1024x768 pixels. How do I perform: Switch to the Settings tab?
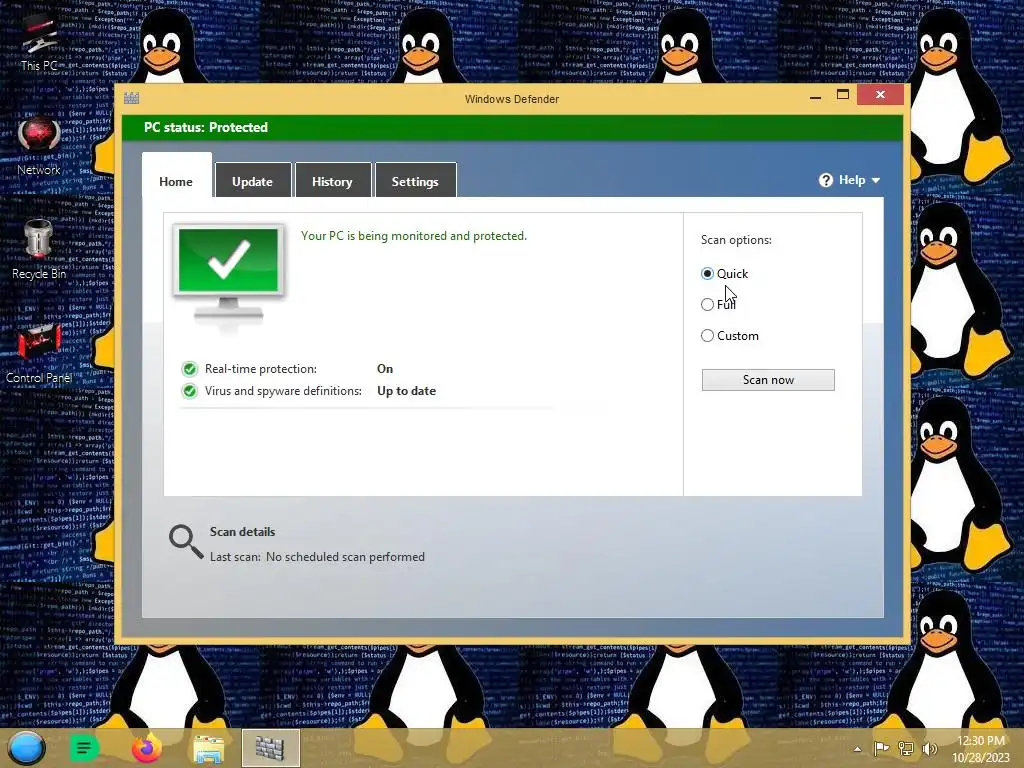(x=415, y=182)
